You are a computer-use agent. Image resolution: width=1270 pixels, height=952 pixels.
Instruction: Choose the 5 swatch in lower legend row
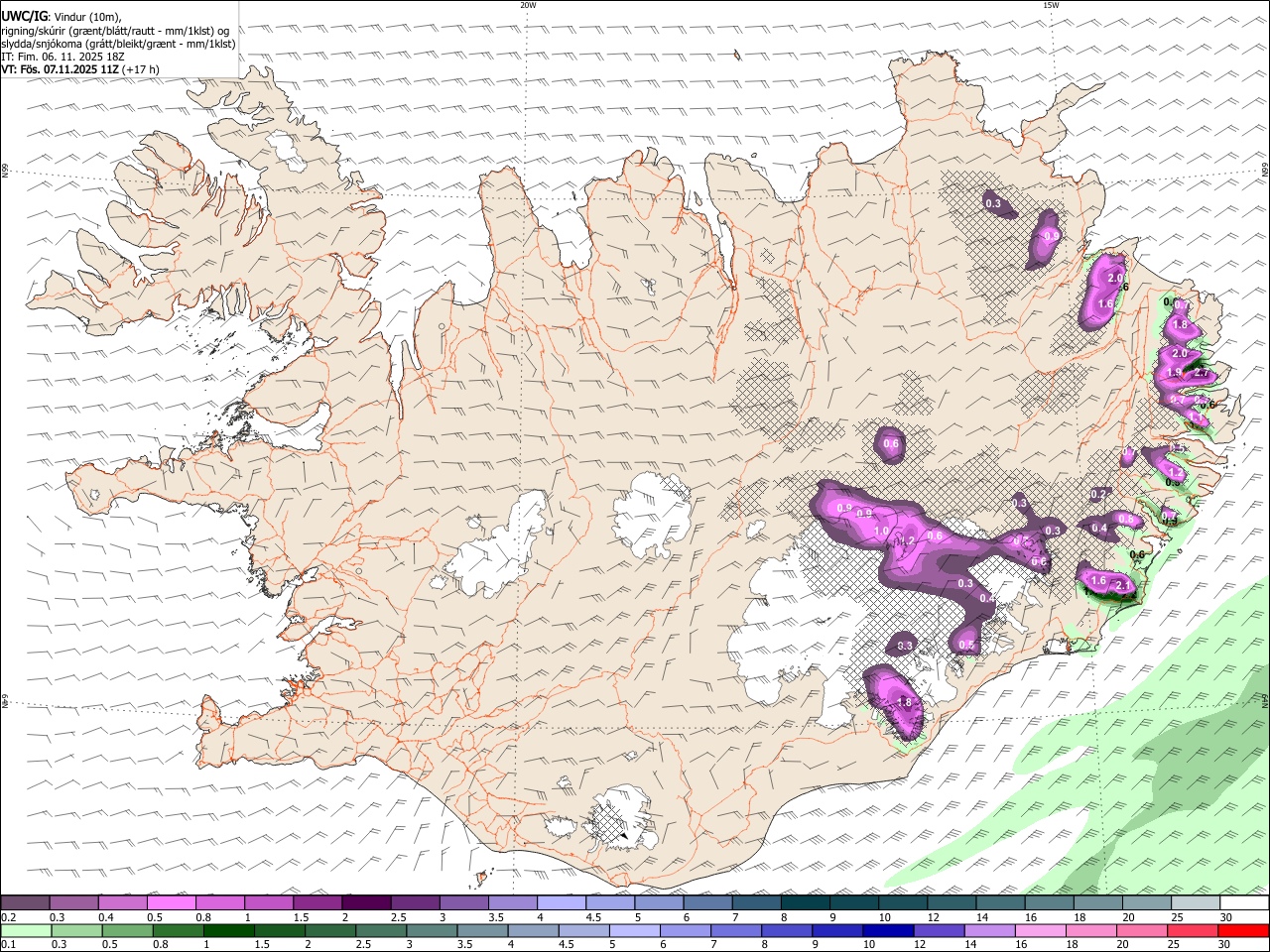coord(634,930)
